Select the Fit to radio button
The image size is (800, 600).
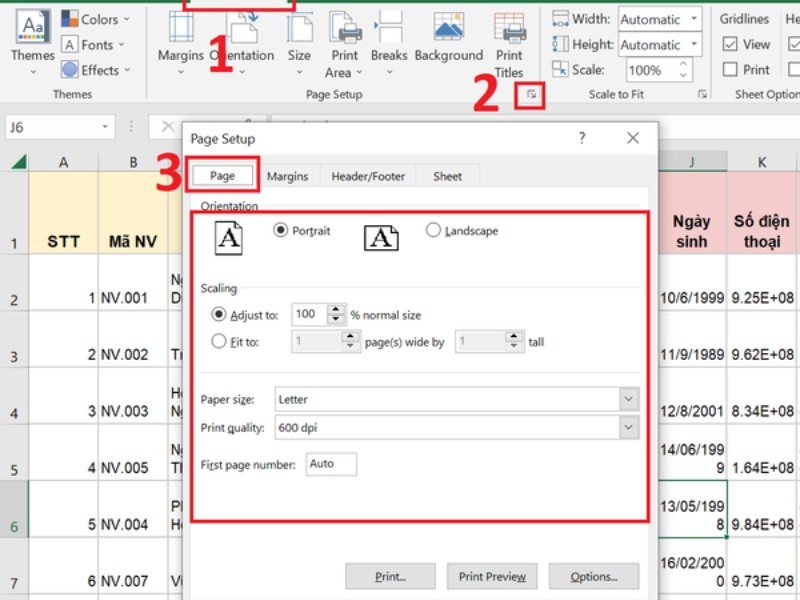pyautogui.click(x=218, y=341)
